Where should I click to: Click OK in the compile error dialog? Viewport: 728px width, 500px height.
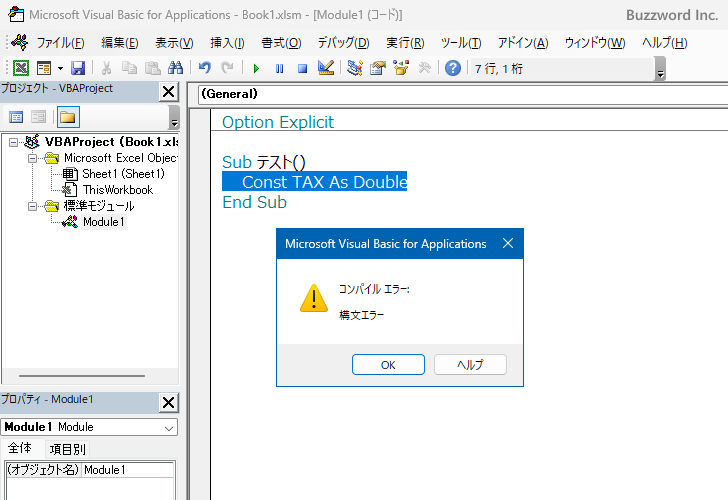click(x=388, y=365)
